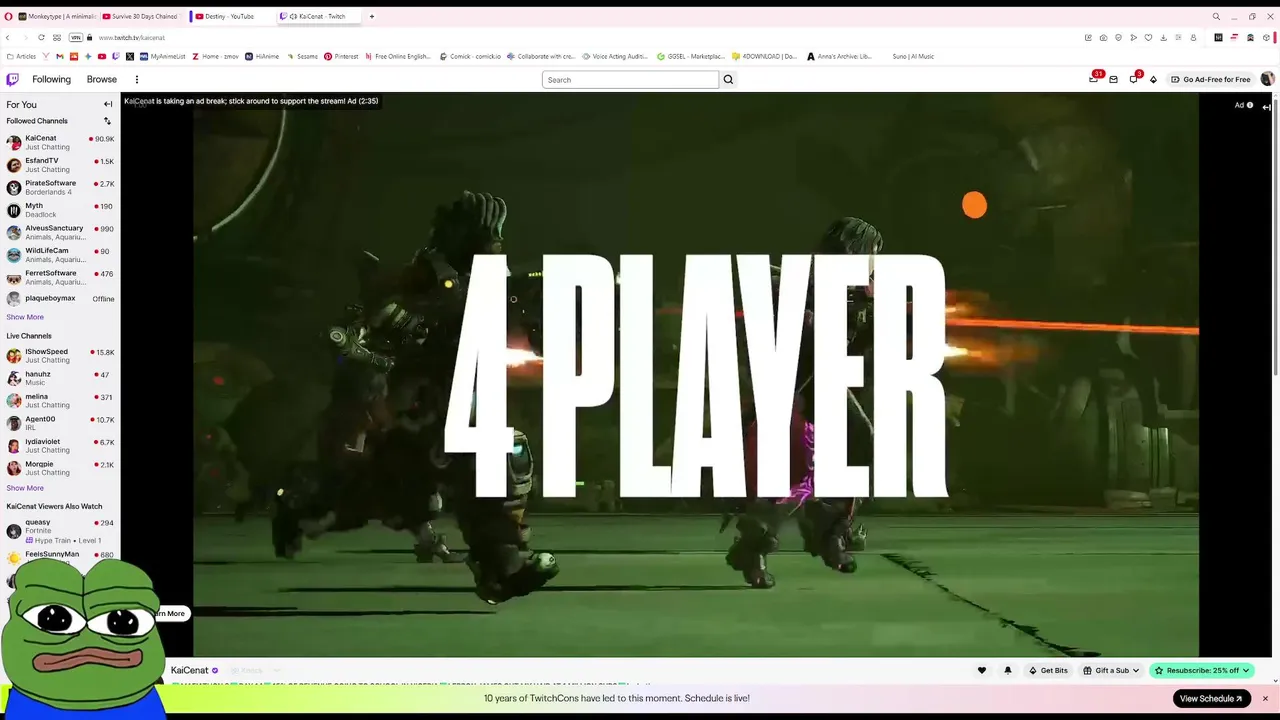This screenshot has width=1280, height=720.
Task: Open HiAnime bookmark
Action: coord(262,56)
